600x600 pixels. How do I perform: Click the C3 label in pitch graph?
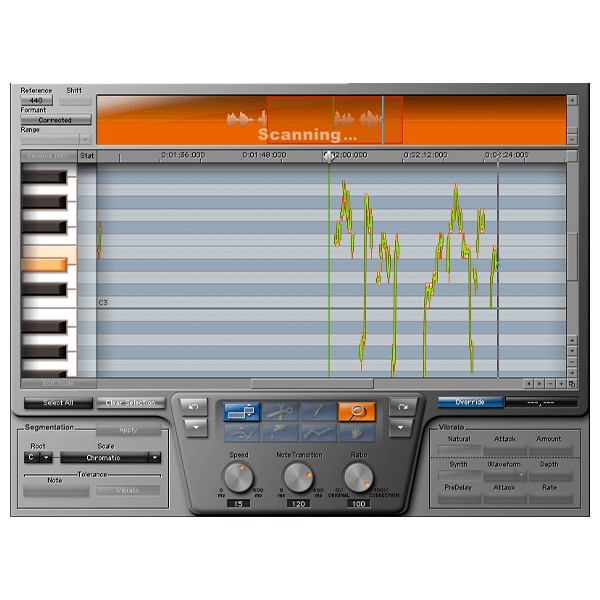tap(103, 303)
